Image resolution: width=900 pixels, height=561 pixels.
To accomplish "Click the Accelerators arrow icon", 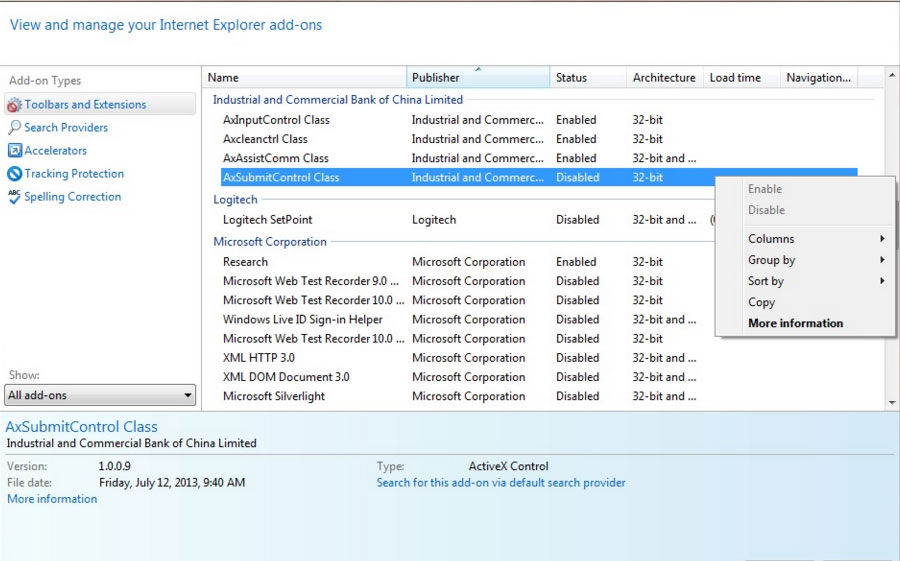I will [14, 150].
